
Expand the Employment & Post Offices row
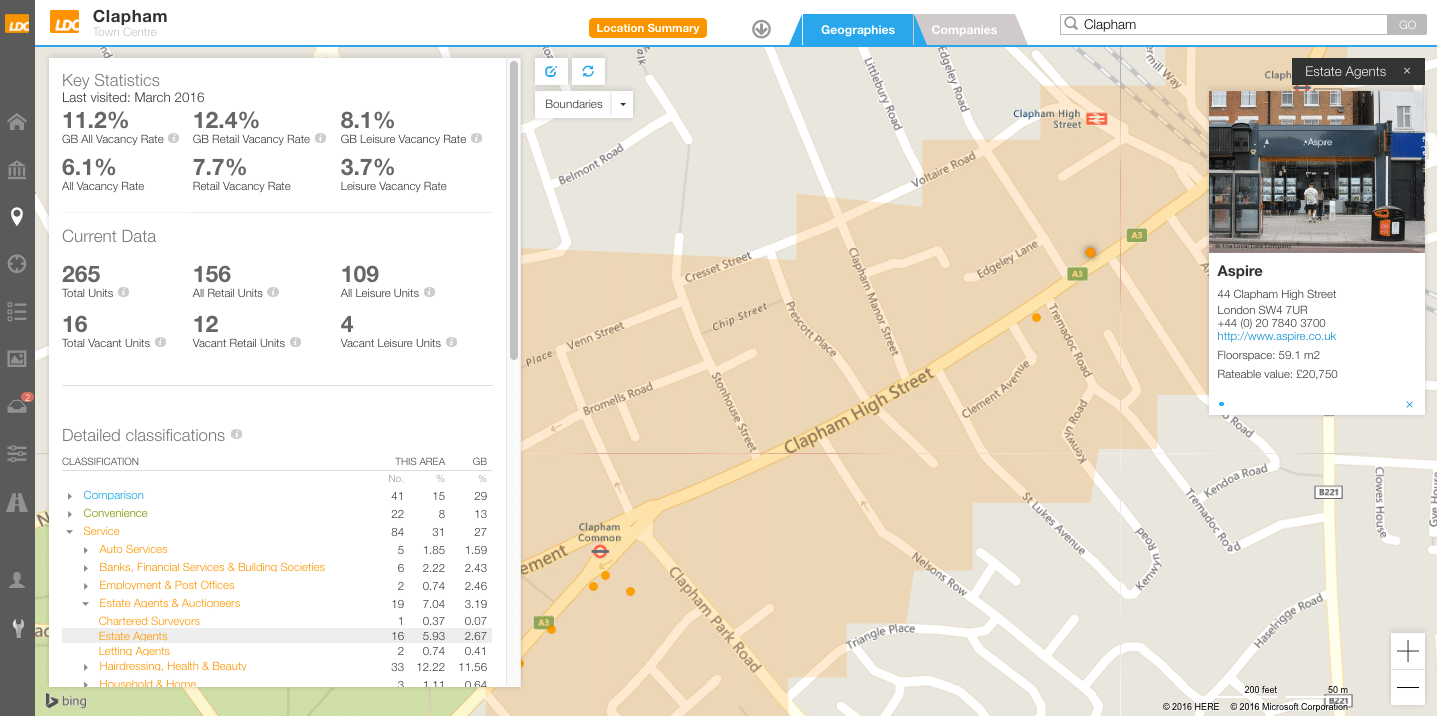[86, 586]
